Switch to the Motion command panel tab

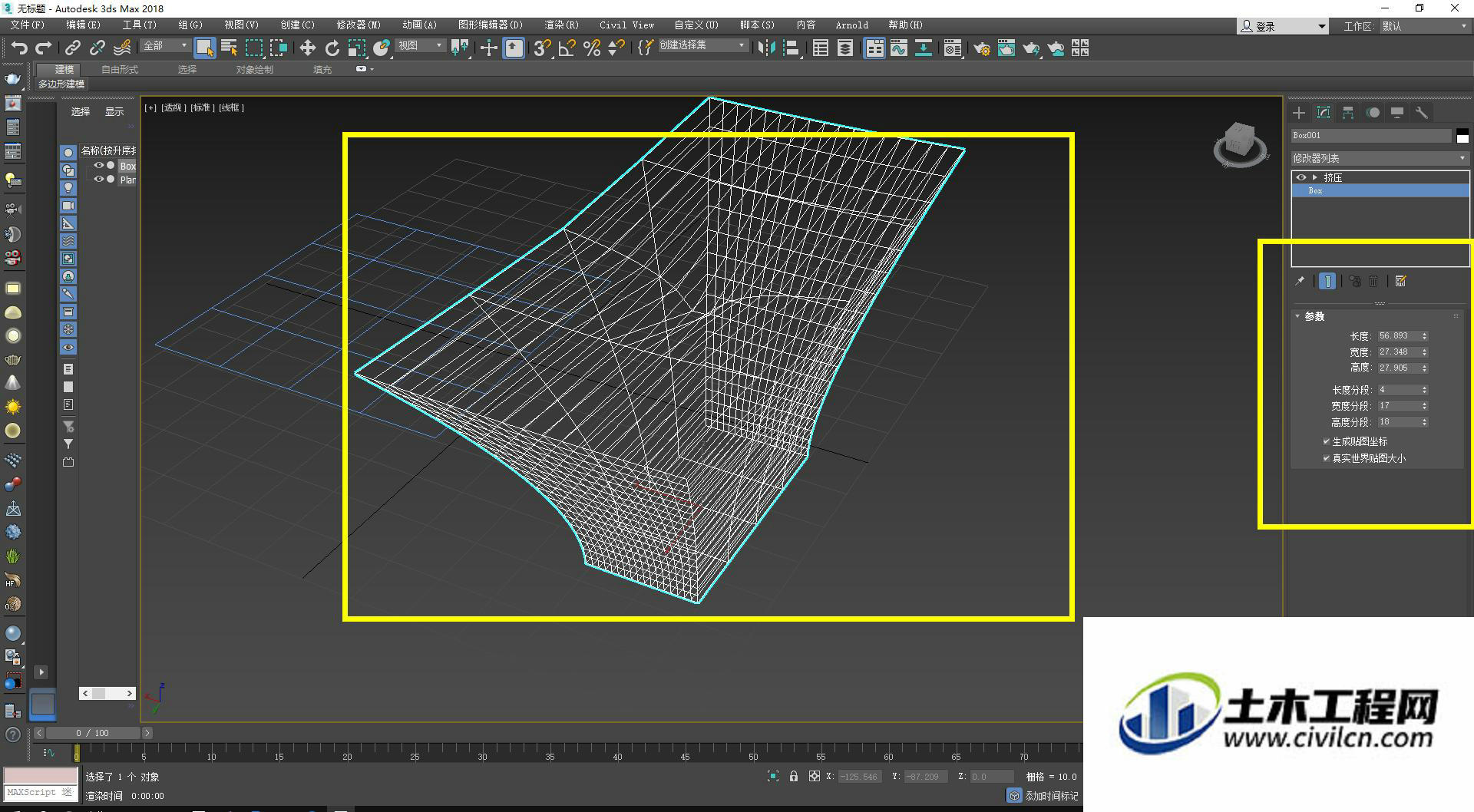[1373, 113]
